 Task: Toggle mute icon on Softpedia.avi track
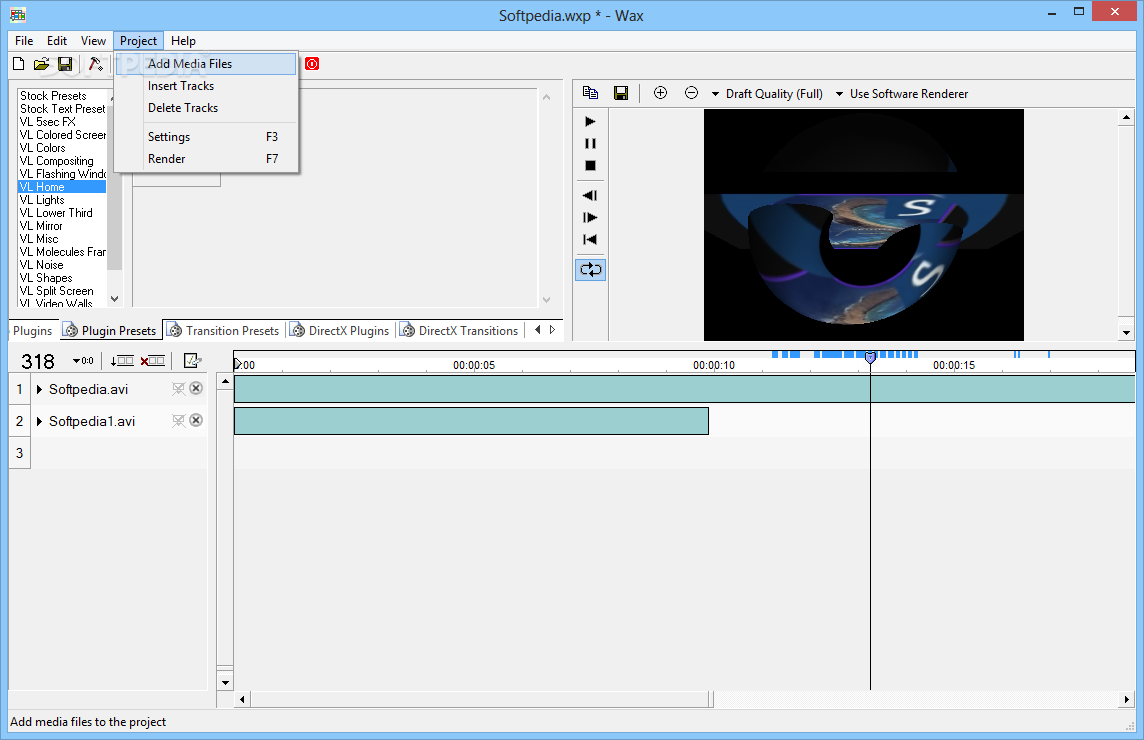pos(178,389)
